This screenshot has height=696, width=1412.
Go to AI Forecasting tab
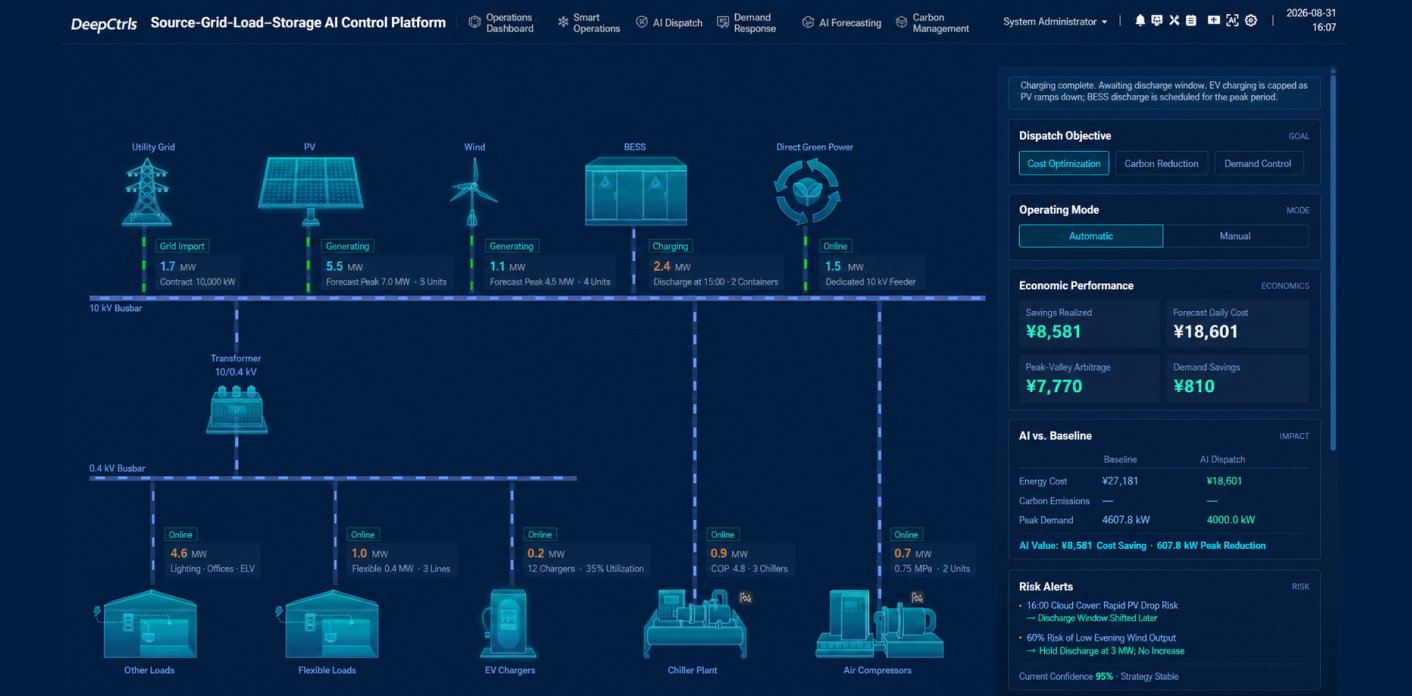[x=841, y=22]
